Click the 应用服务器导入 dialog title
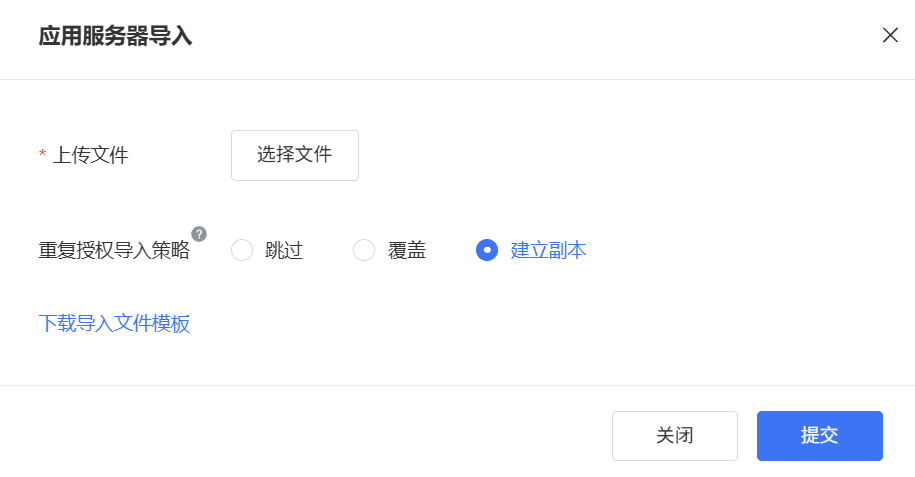Viewport: 915px width, 477px height. tap(116, 36)
